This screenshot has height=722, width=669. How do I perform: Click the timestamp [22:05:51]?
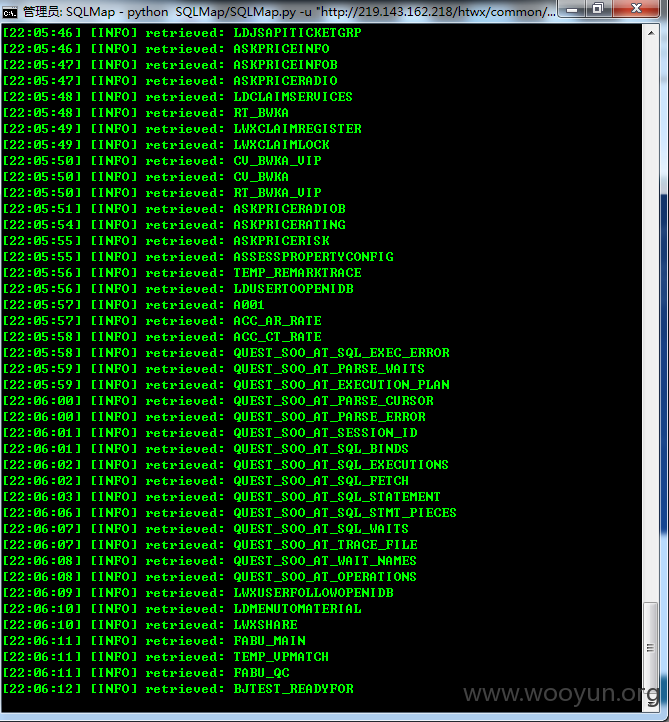point(42,209)
